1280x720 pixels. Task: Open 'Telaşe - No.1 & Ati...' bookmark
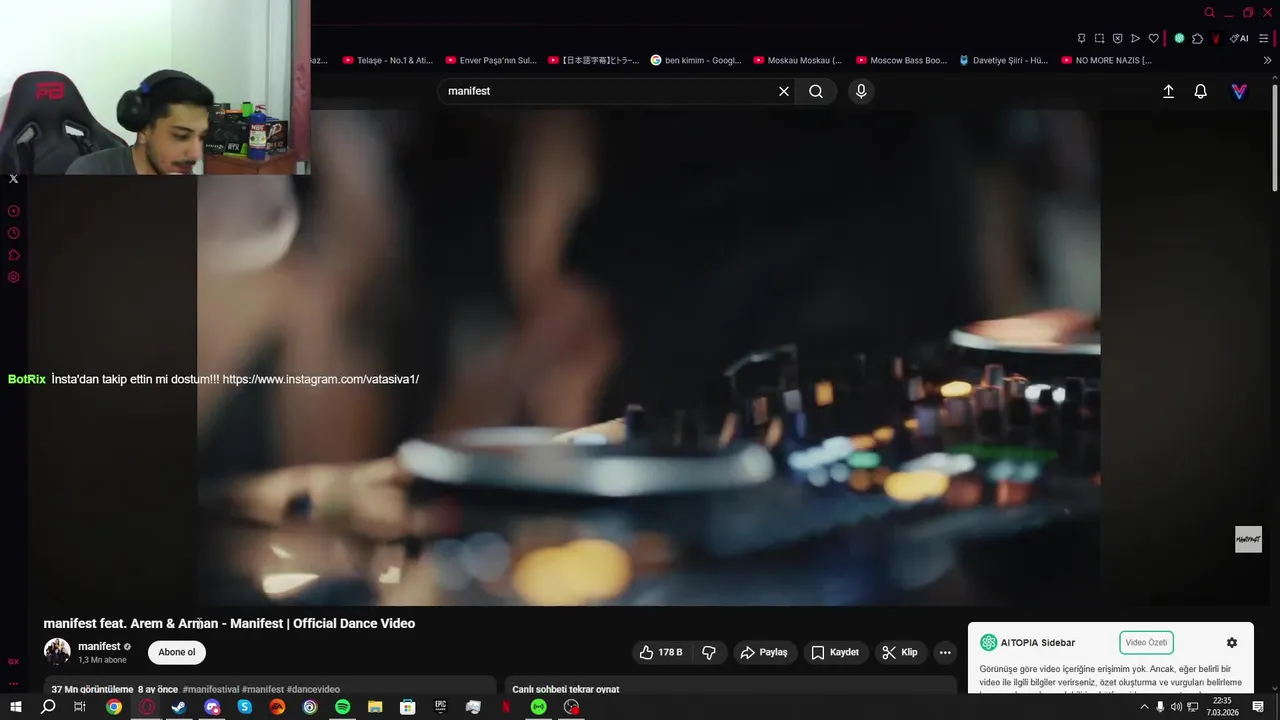(x=388, y=60)
